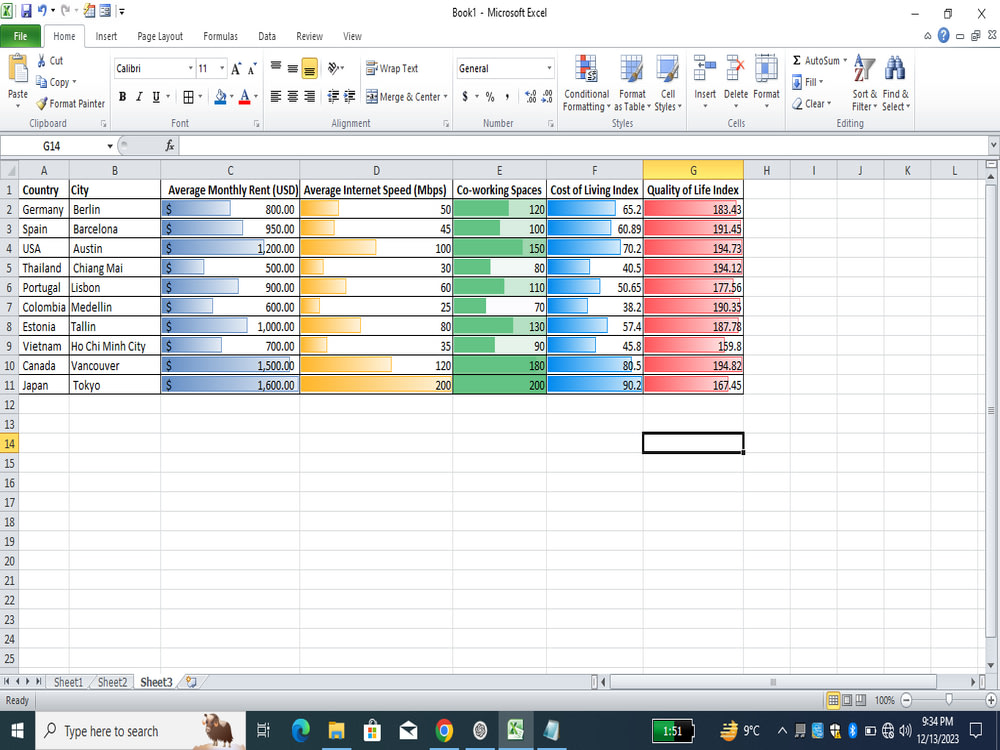The image size is (1000, 750).
Task: Open Format as Table gallery
Action: click(632, 84)
